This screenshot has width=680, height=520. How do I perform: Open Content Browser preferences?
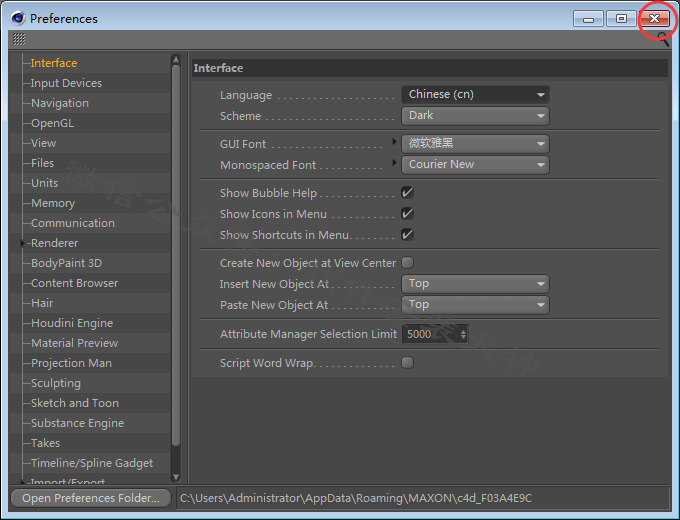[x=75, y=283]
